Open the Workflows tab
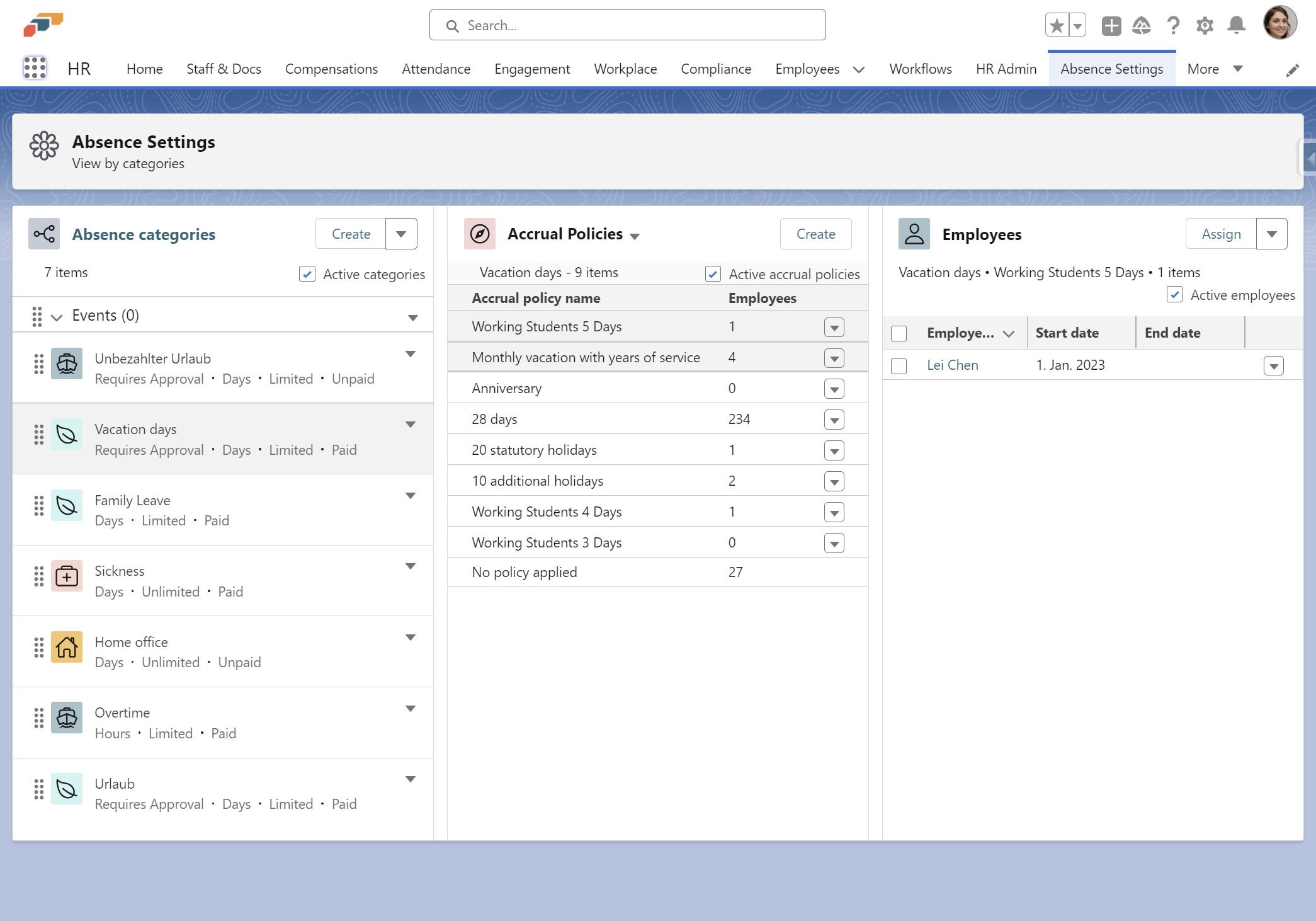1316x921 pixels. click(x=920, y=69)
